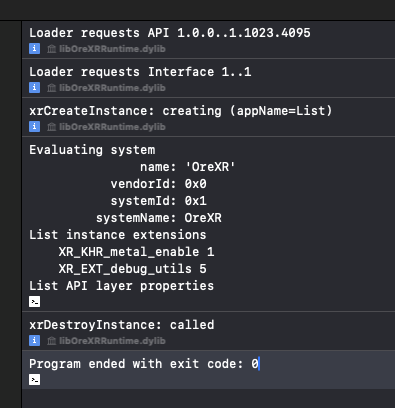Click library icon under Loader requests API

coord(51,49)
